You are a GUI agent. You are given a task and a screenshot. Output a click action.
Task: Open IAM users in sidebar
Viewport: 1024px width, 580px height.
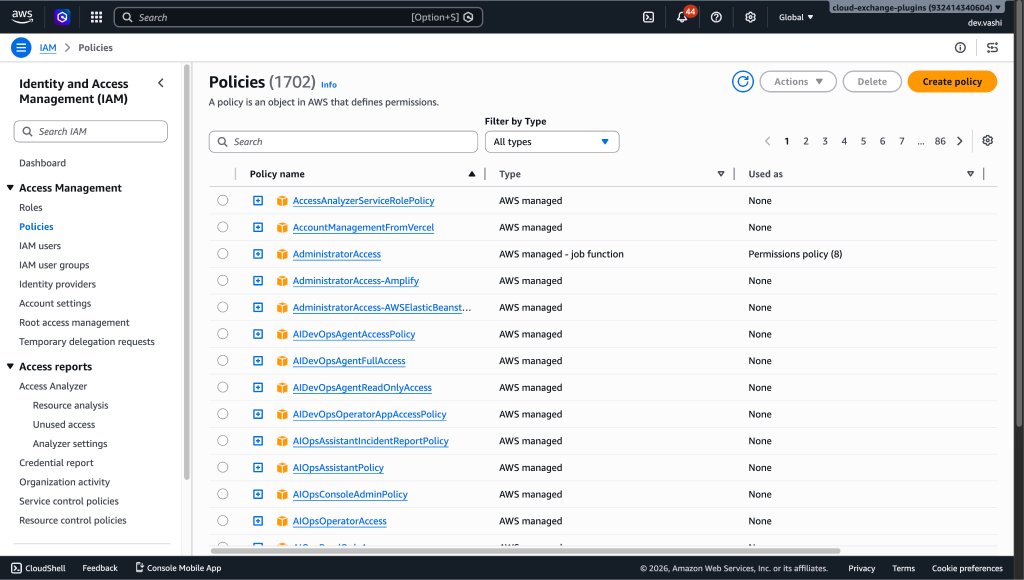click(40, 246)
